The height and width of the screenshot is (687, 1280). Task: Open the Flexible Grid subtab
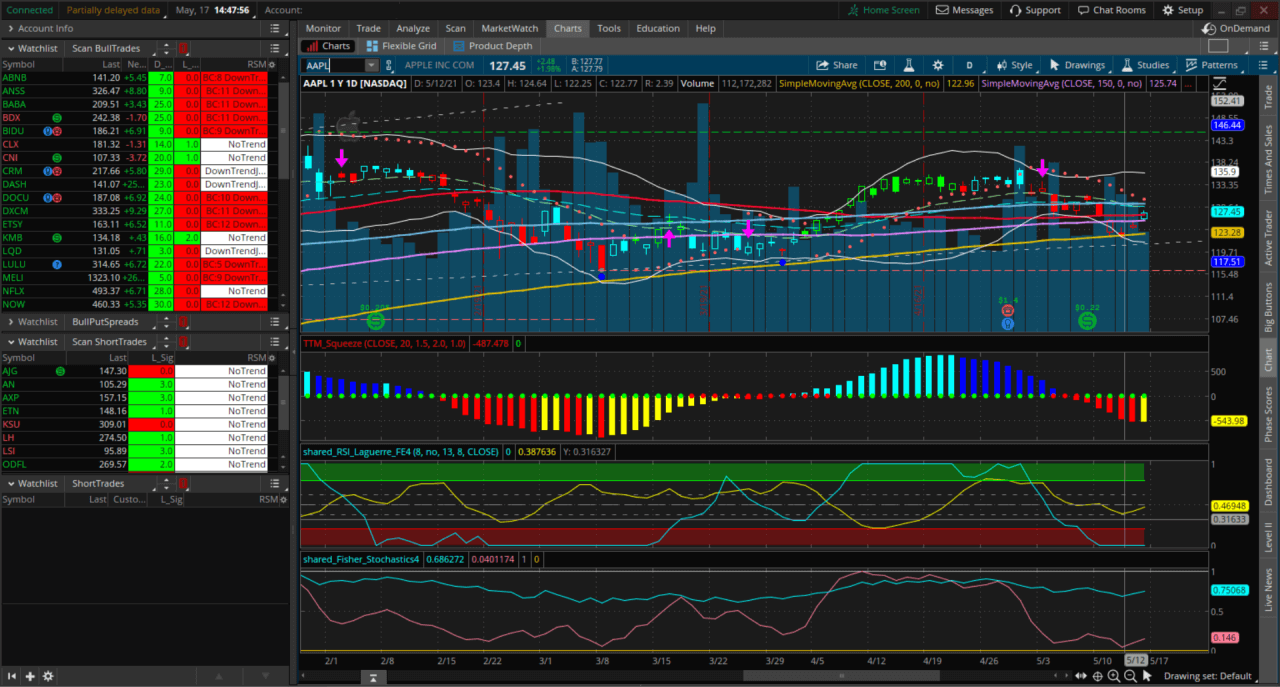tap(401, 46)
